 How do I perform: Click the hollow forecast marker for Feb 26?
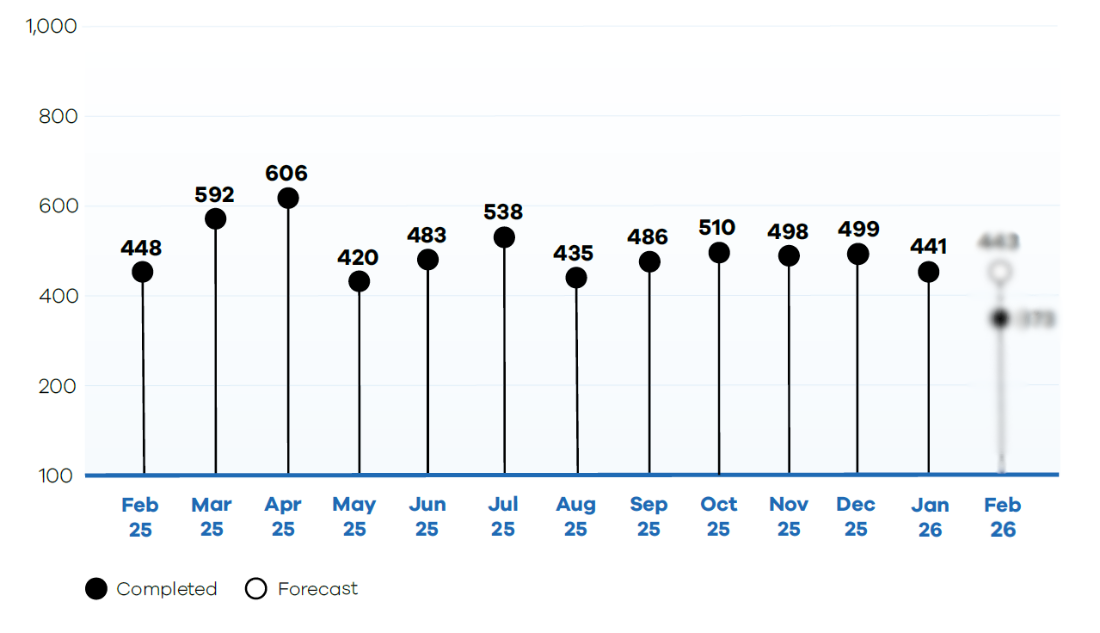[x=1000, y=271]
